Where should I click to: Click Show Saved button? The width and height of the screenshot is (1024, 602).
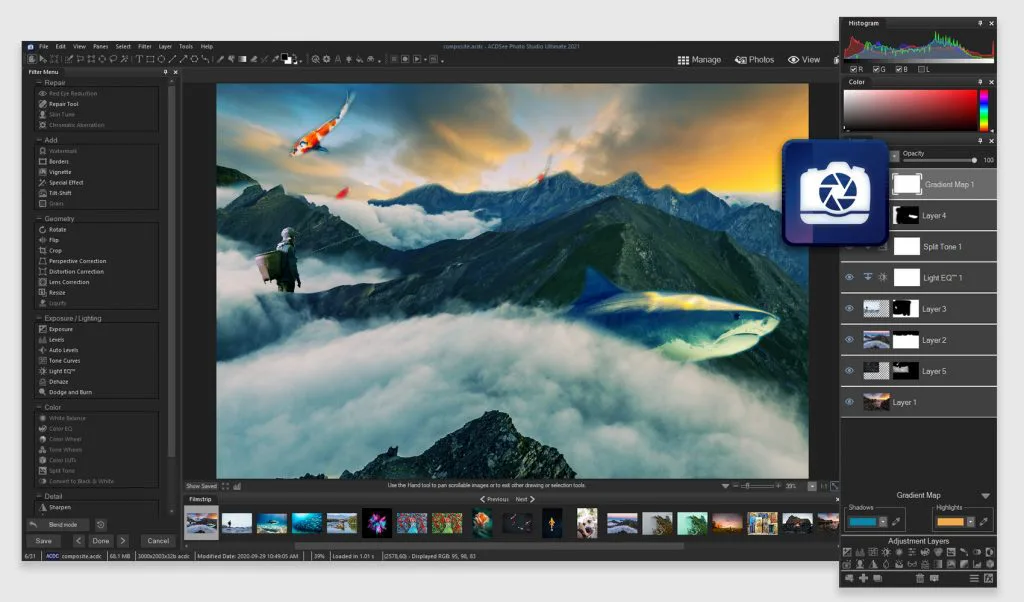(x=201, y=486)
